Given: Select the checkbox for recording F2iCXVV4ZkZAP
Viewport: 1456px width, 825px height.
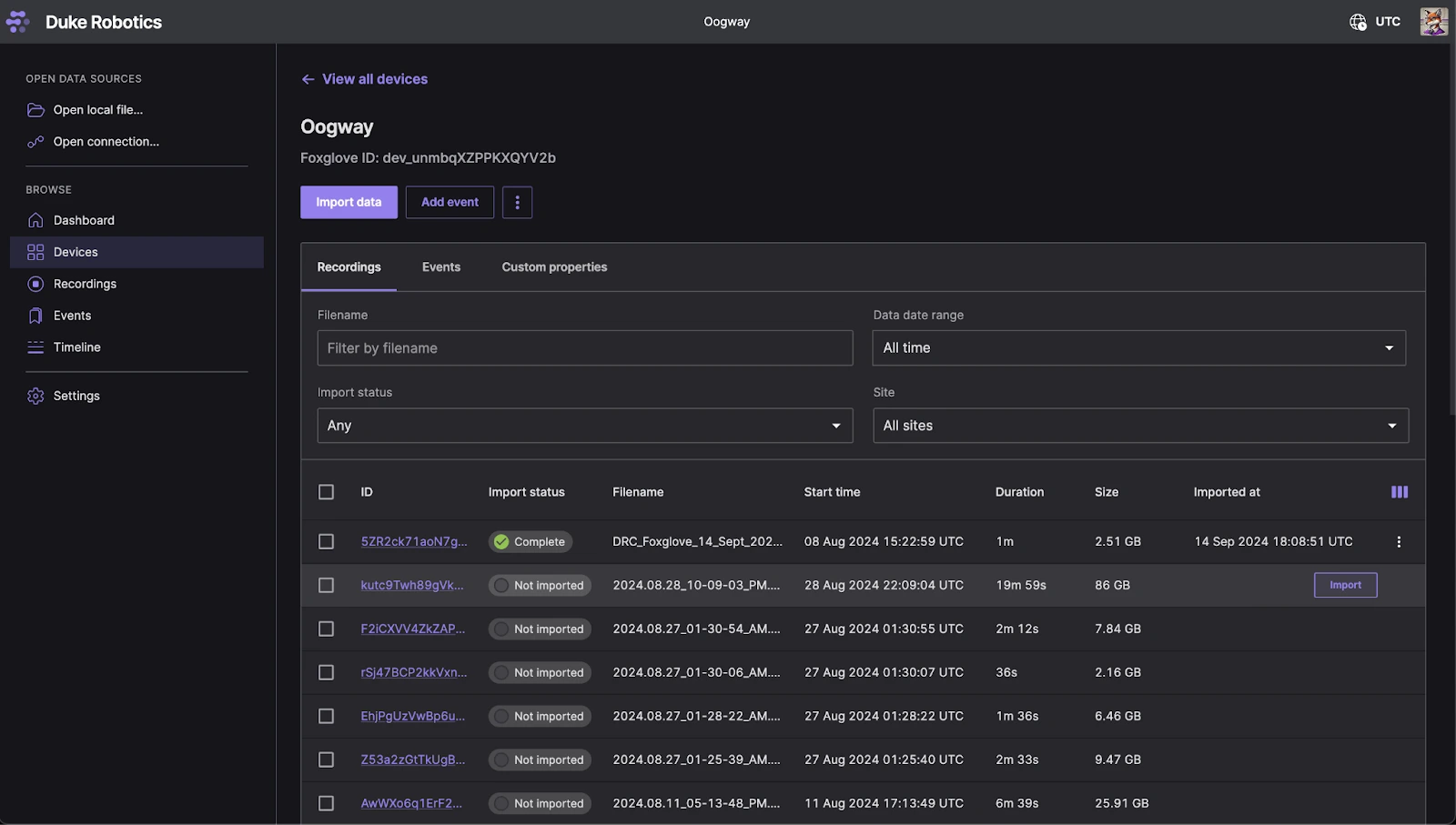Looking at the screenshot, I should click(326, 629).
